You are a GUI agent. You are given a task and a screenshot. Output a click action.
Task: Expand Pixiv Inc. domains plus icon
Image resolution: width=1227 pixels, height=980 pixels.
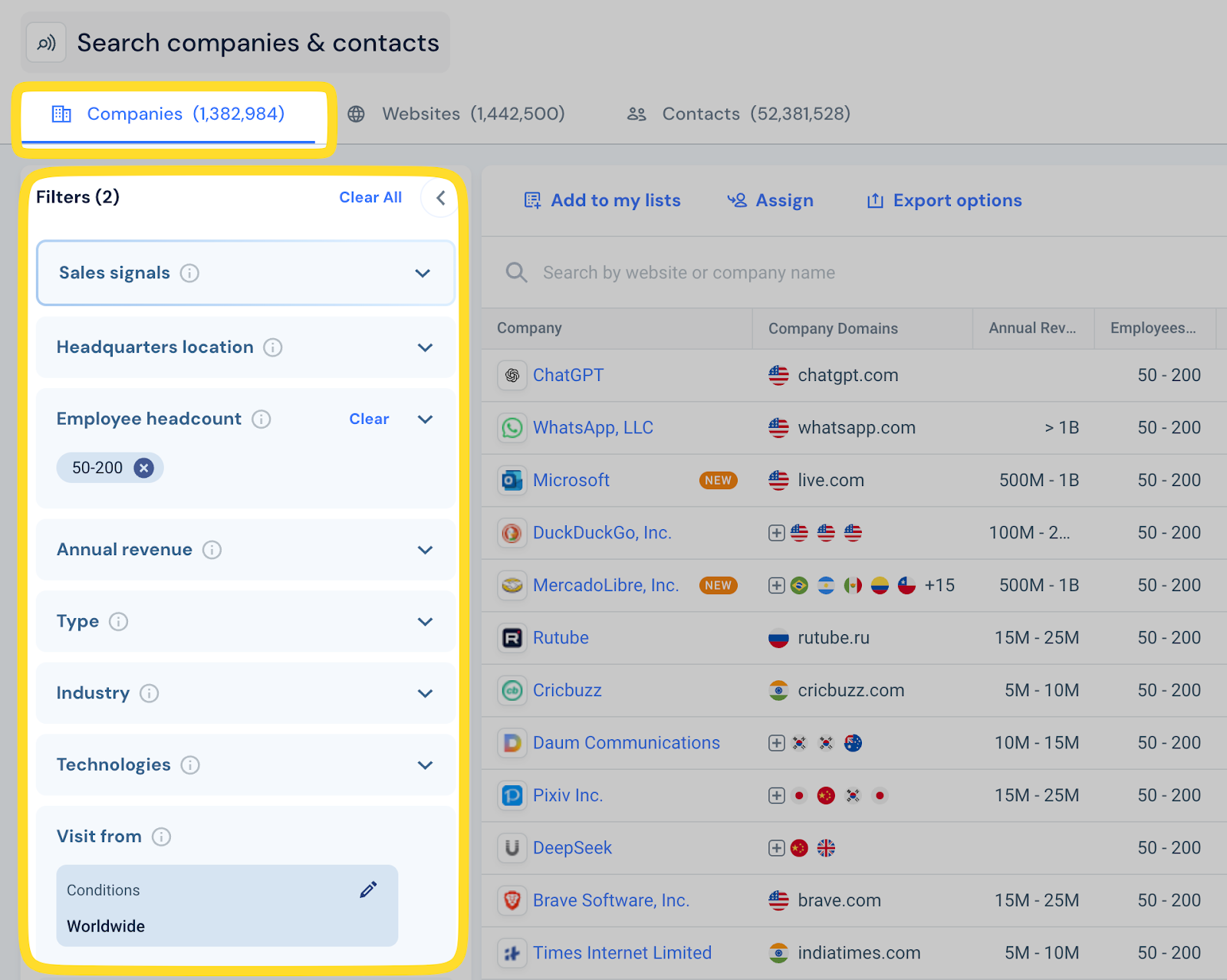point(777,796)
